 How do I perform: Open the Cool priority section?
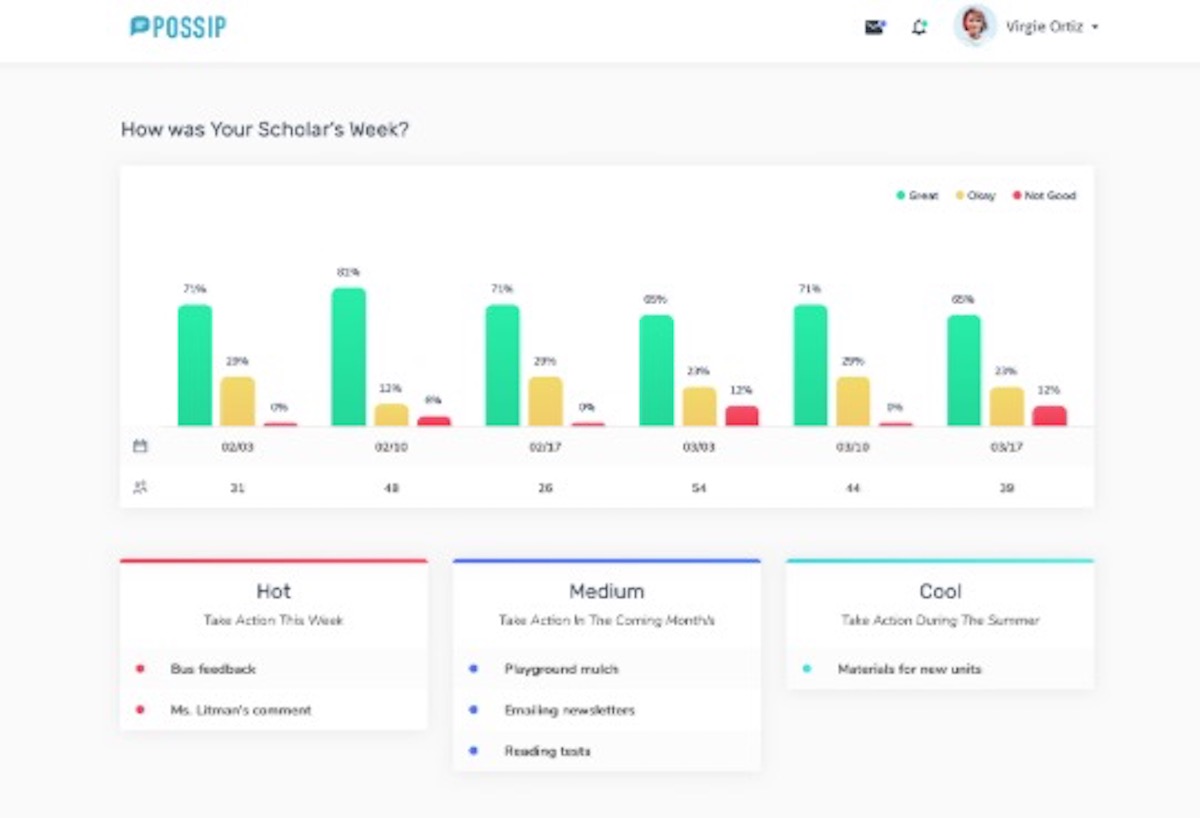pos(940,591)
